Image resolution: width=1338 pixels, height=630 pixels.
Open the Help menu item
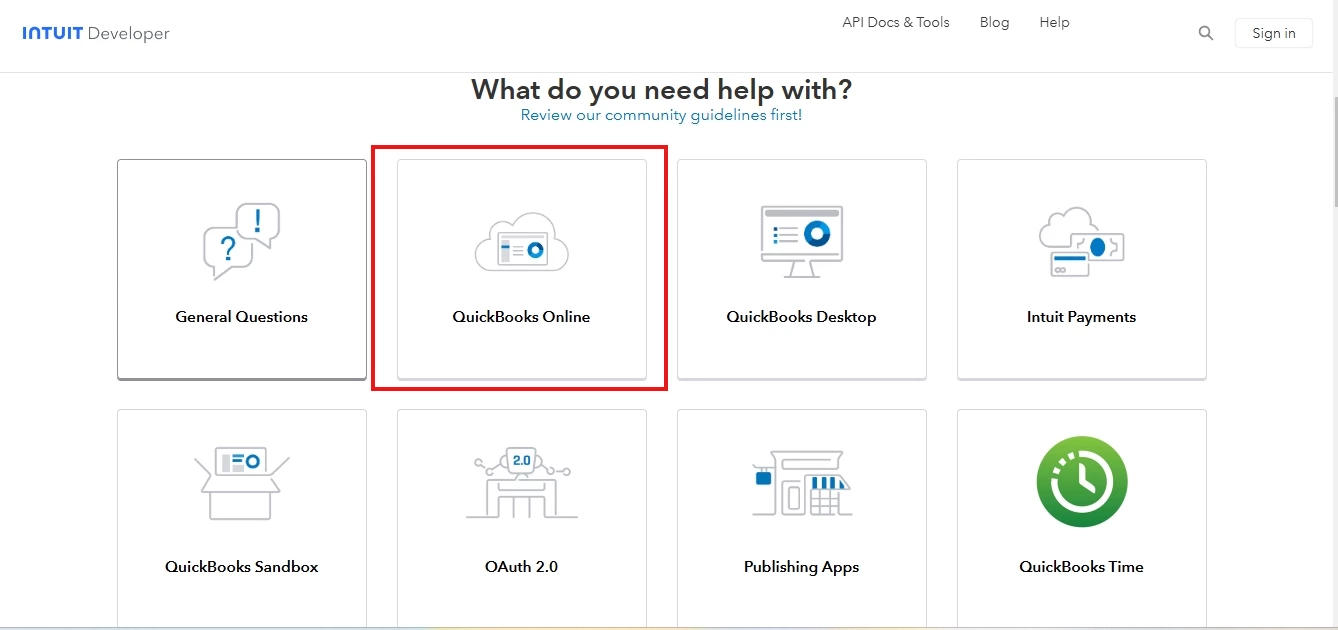[x=1054, y=22]
